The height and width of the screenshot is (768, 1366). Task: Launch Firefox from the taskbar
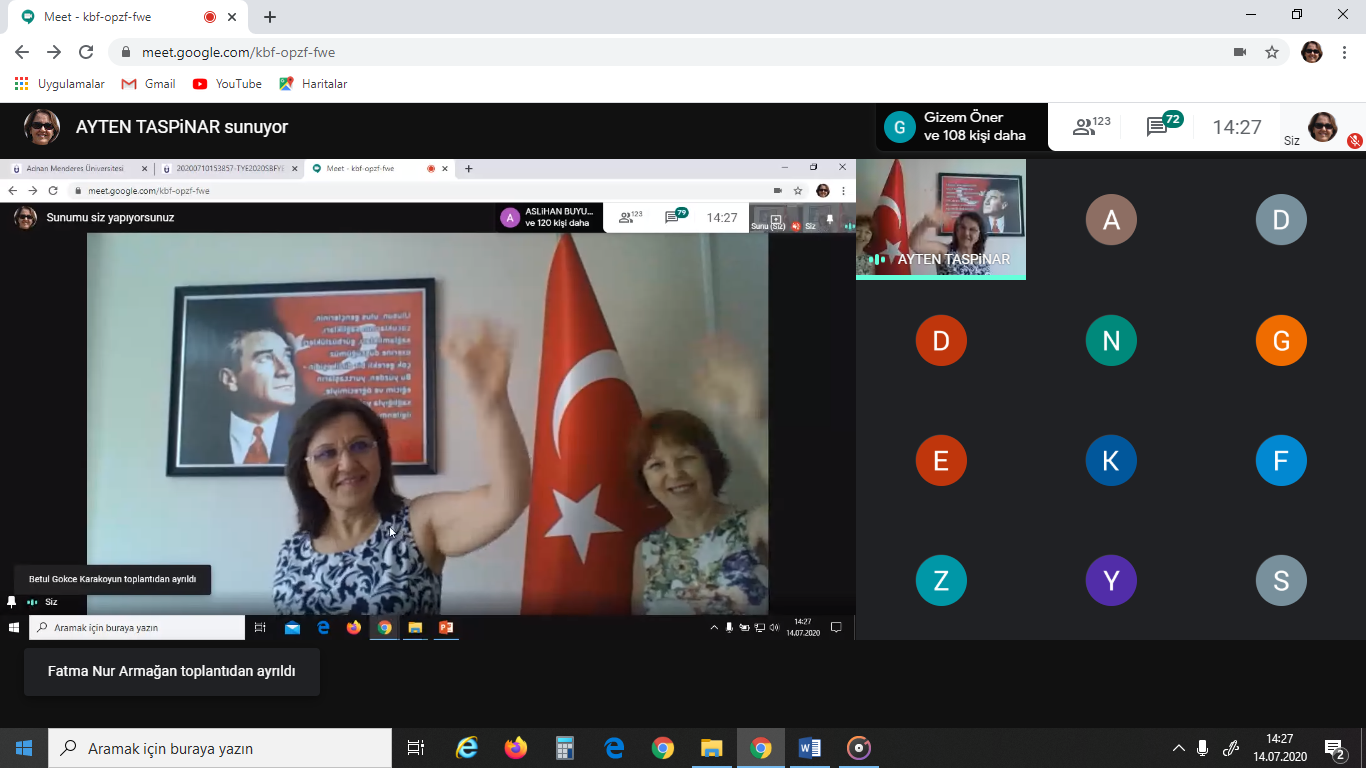[516, 748]
